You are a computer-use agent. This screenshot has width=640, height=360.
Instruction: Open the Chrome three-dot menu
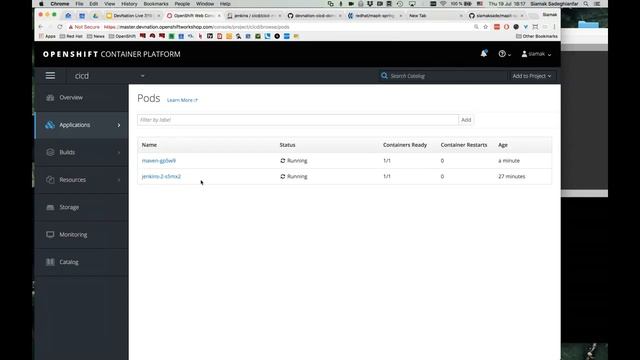554,27
